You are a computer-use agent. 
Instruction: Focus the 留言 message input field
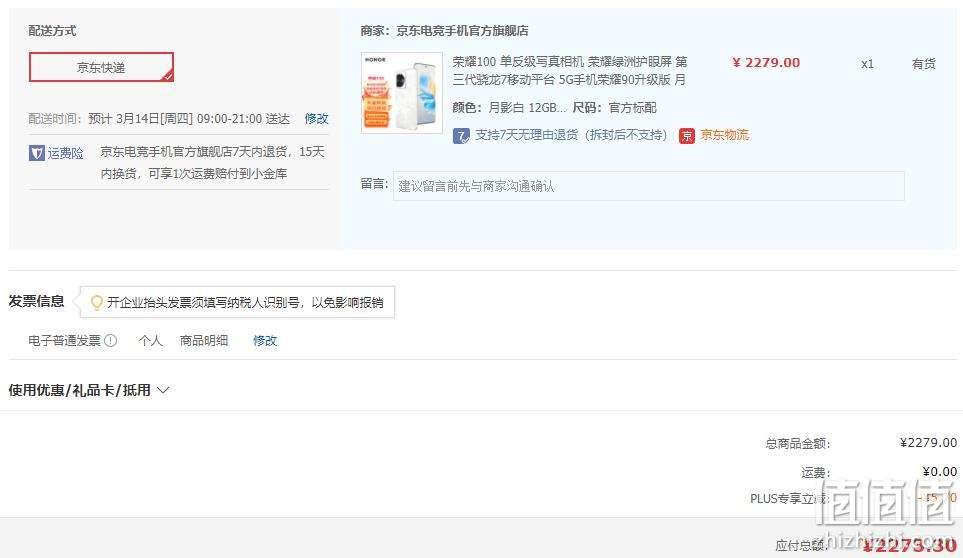[649, 186]
